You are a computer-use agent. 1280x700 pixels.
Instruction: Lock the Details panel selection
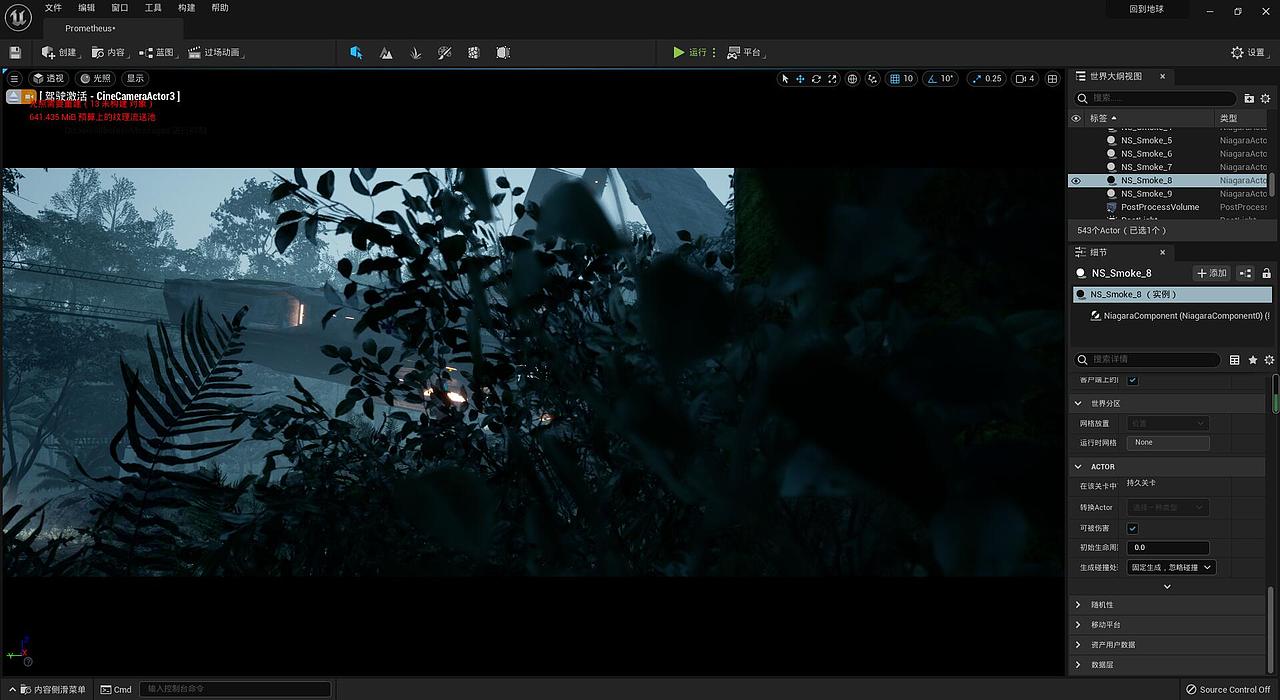1266,273
